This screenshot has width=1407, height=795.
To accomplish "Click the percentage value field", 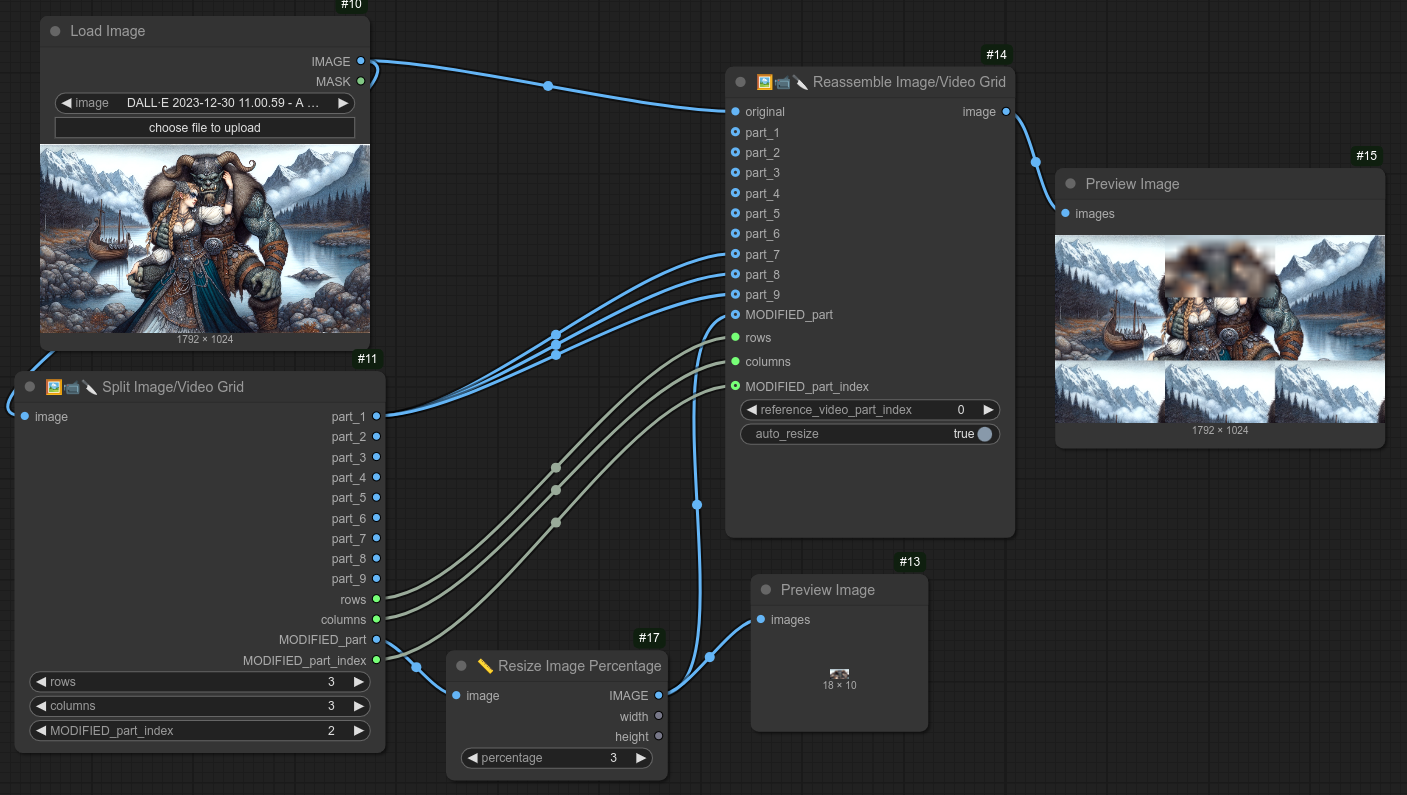I will pos(556,758).
